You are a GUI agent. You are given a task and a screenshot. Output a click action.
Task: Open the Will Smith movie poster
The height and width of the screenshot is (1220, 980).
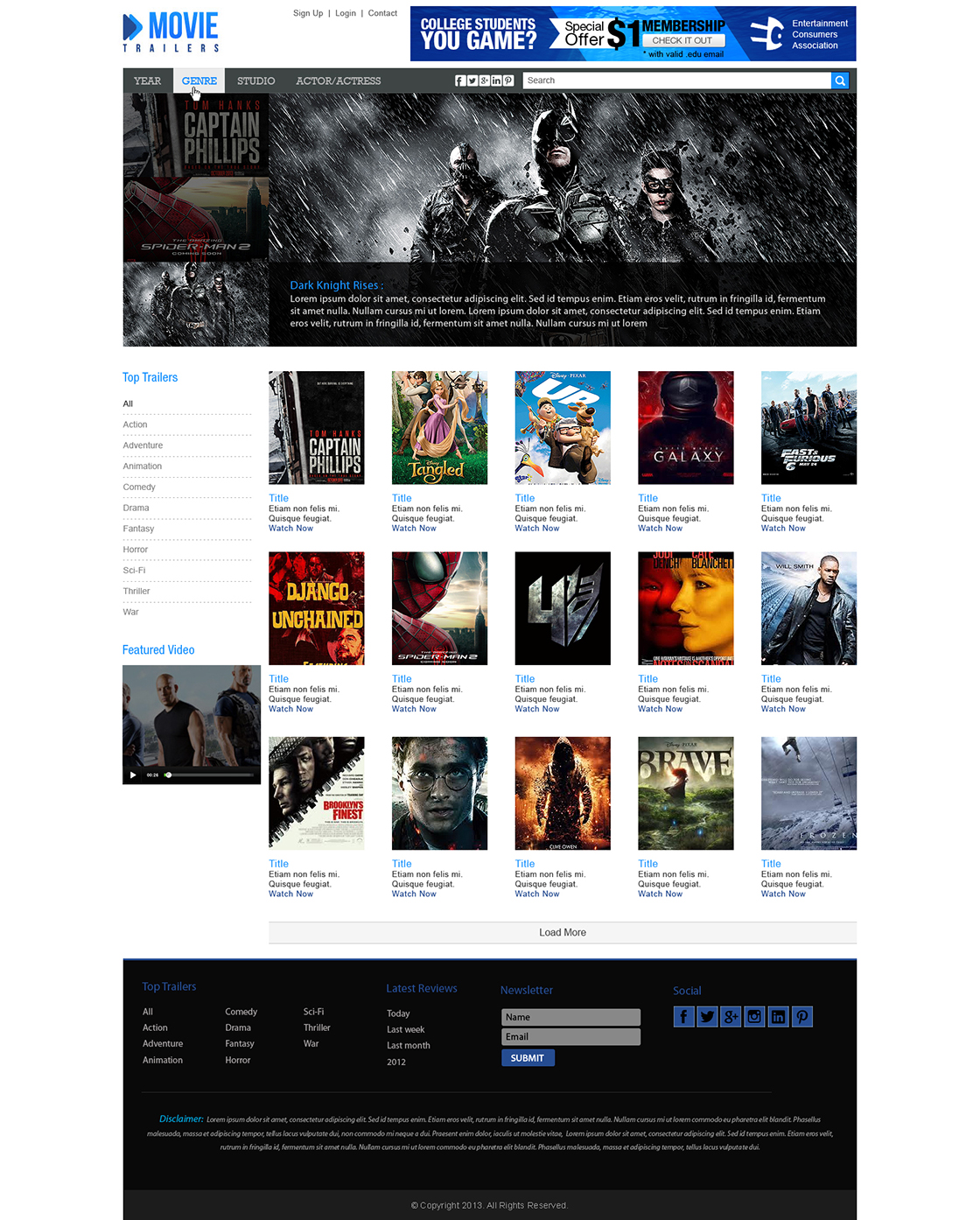pos(808,608)
